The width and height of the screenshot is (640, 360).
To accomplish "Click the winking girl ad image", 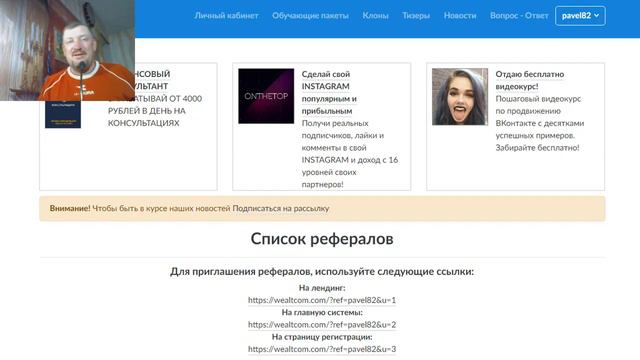I will tap(460, 97).
